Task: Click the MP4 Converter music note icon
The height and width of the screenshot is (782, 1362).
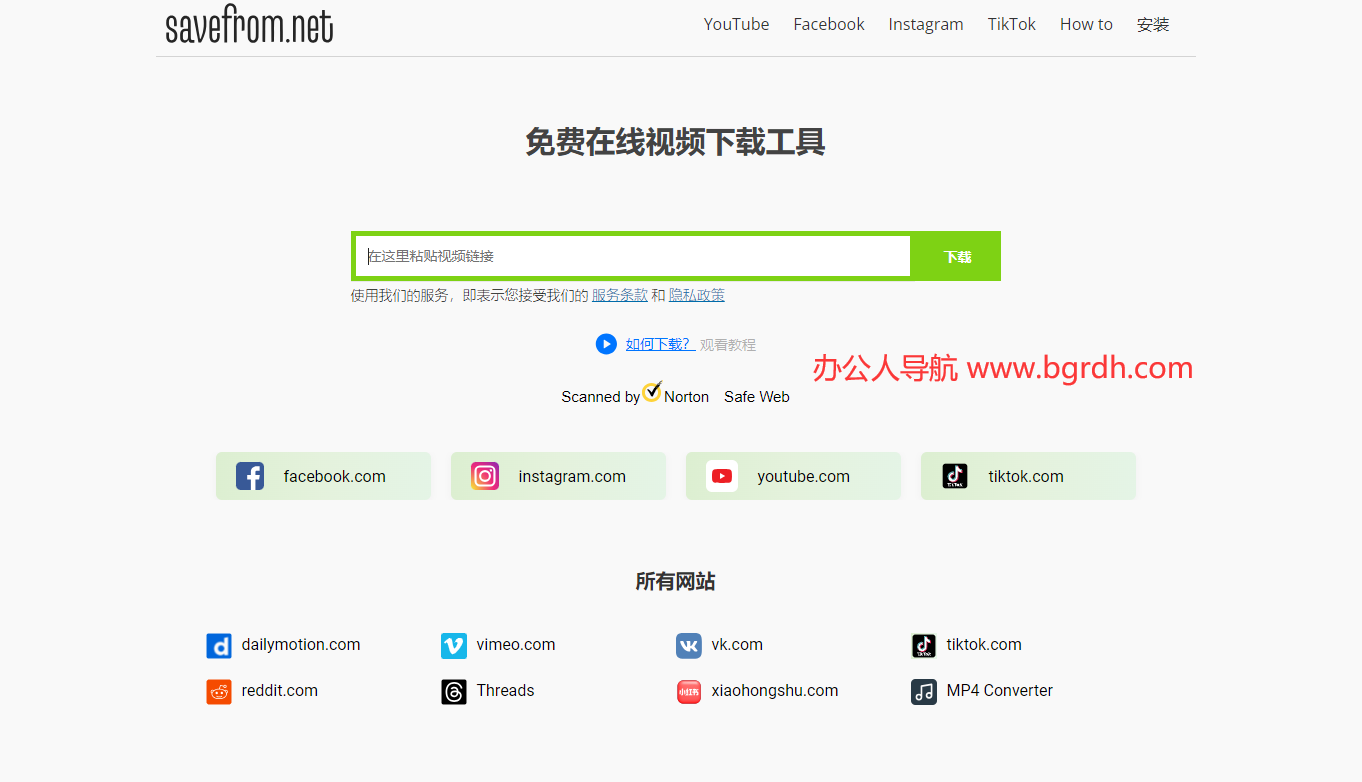Action: 924,692
